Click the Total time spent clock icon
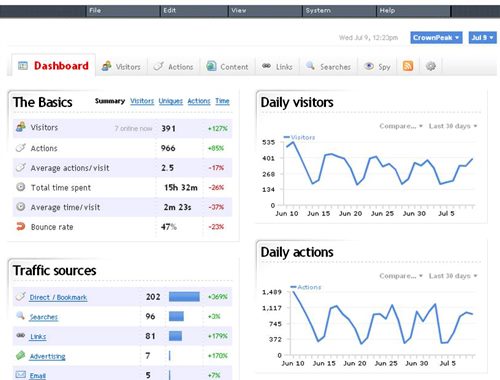Image resolution: width=500 pixels, height=380 pixels. point(21,187)
